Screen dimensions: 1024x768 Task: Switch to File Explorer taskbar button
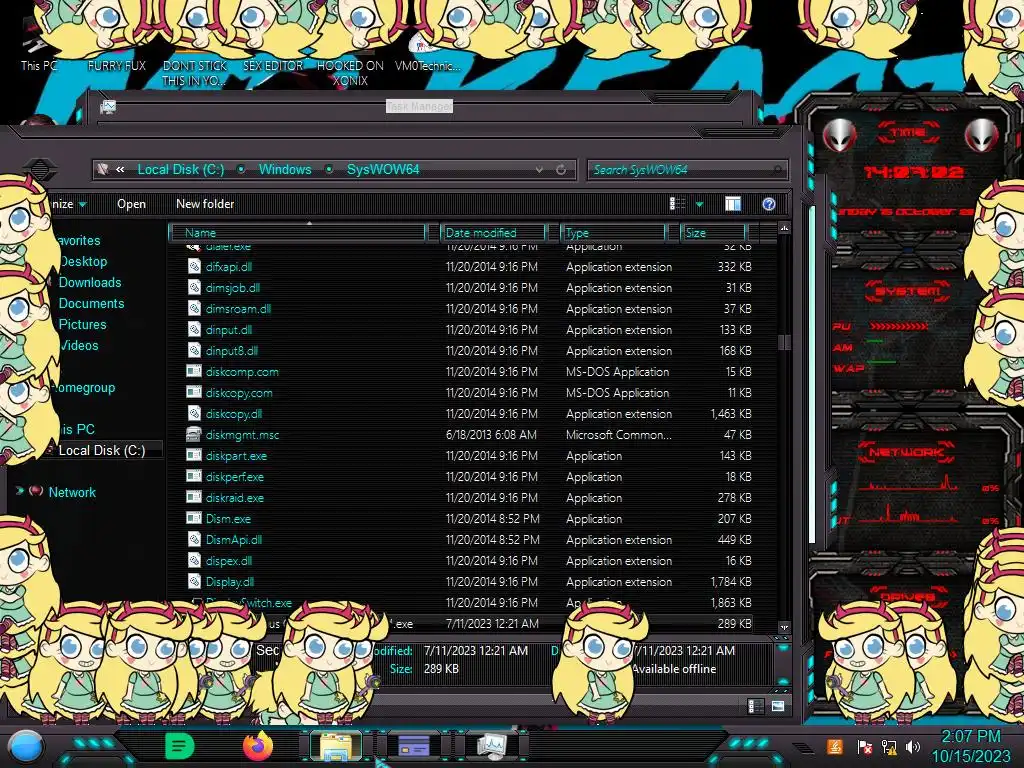pyautogui.click(x=336, y=746)
